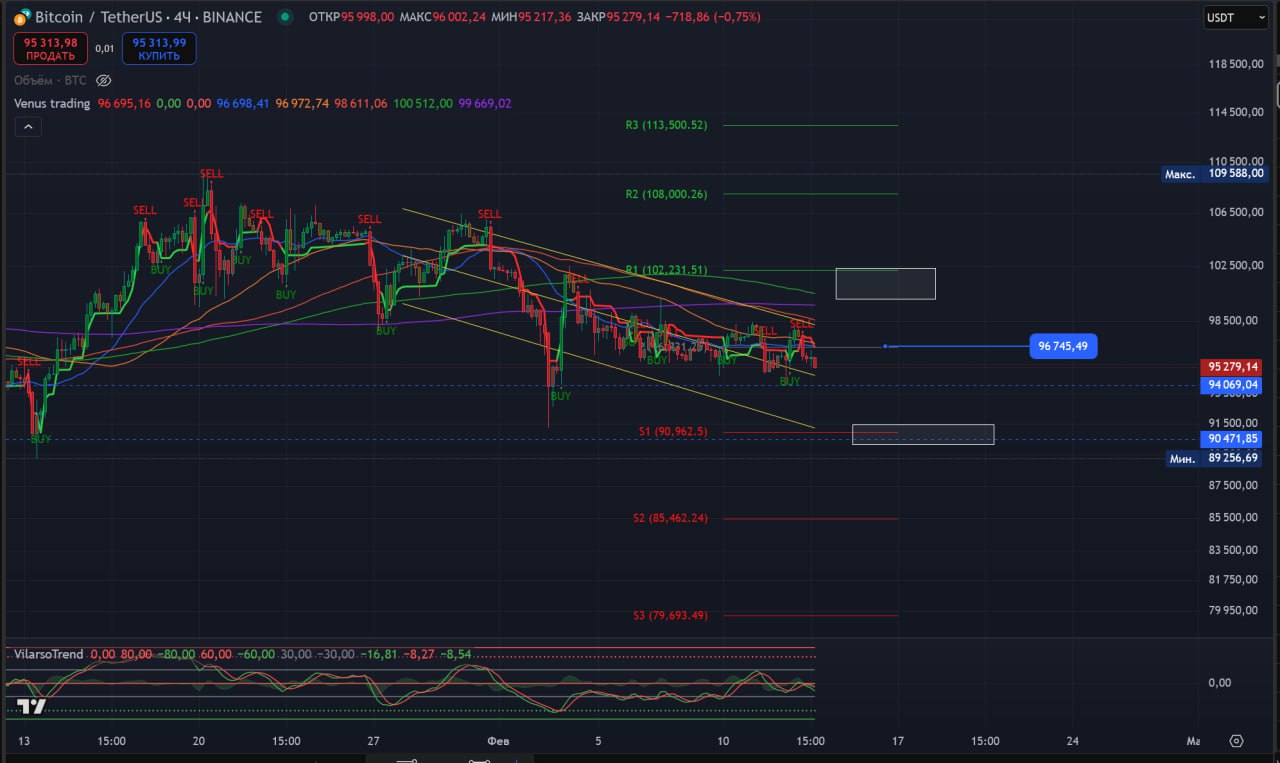
Task: Click the green market status dot
Action: point(286,17)
